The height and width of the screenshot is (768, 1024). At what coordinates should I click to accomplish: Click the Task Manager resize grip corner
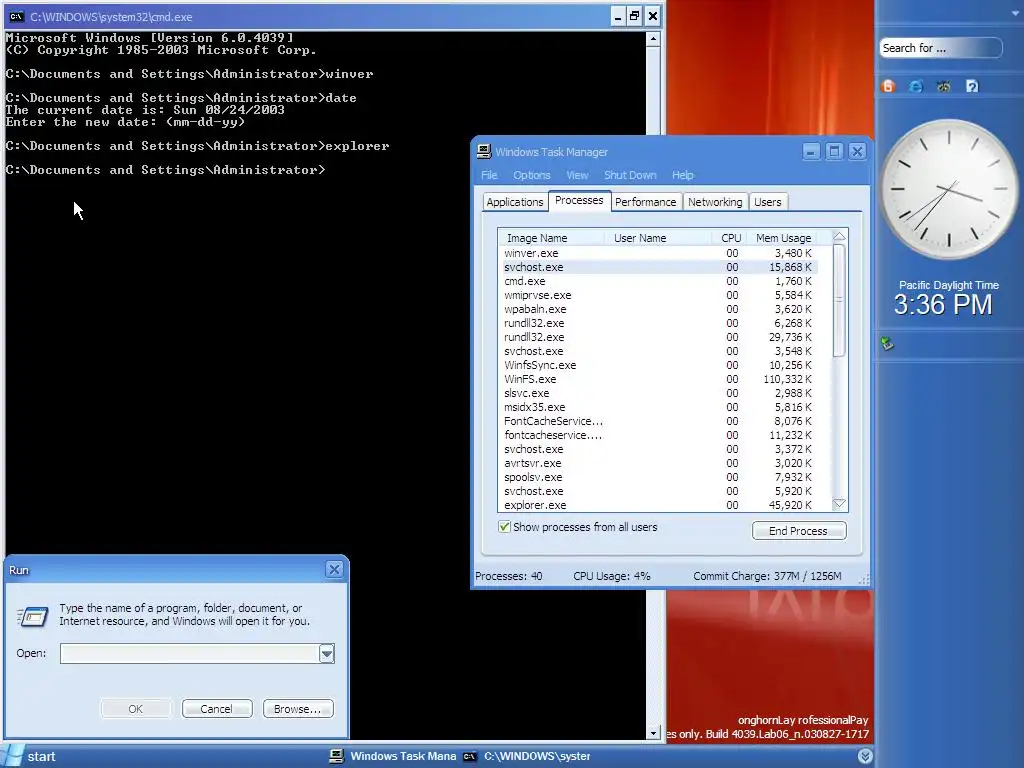tap(864, 579)
